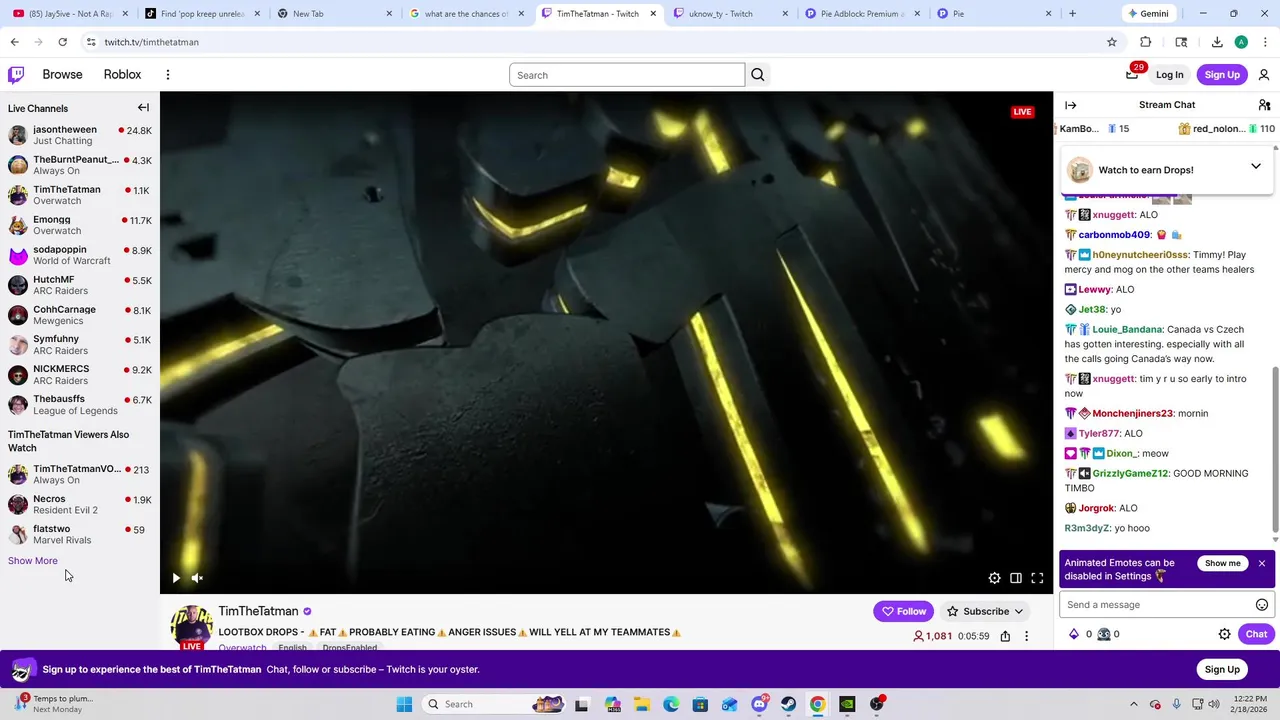The height and width of the screenshot is (720, 1280).
Task: Send message with Chat button
Action: (x=1256, y=634)
